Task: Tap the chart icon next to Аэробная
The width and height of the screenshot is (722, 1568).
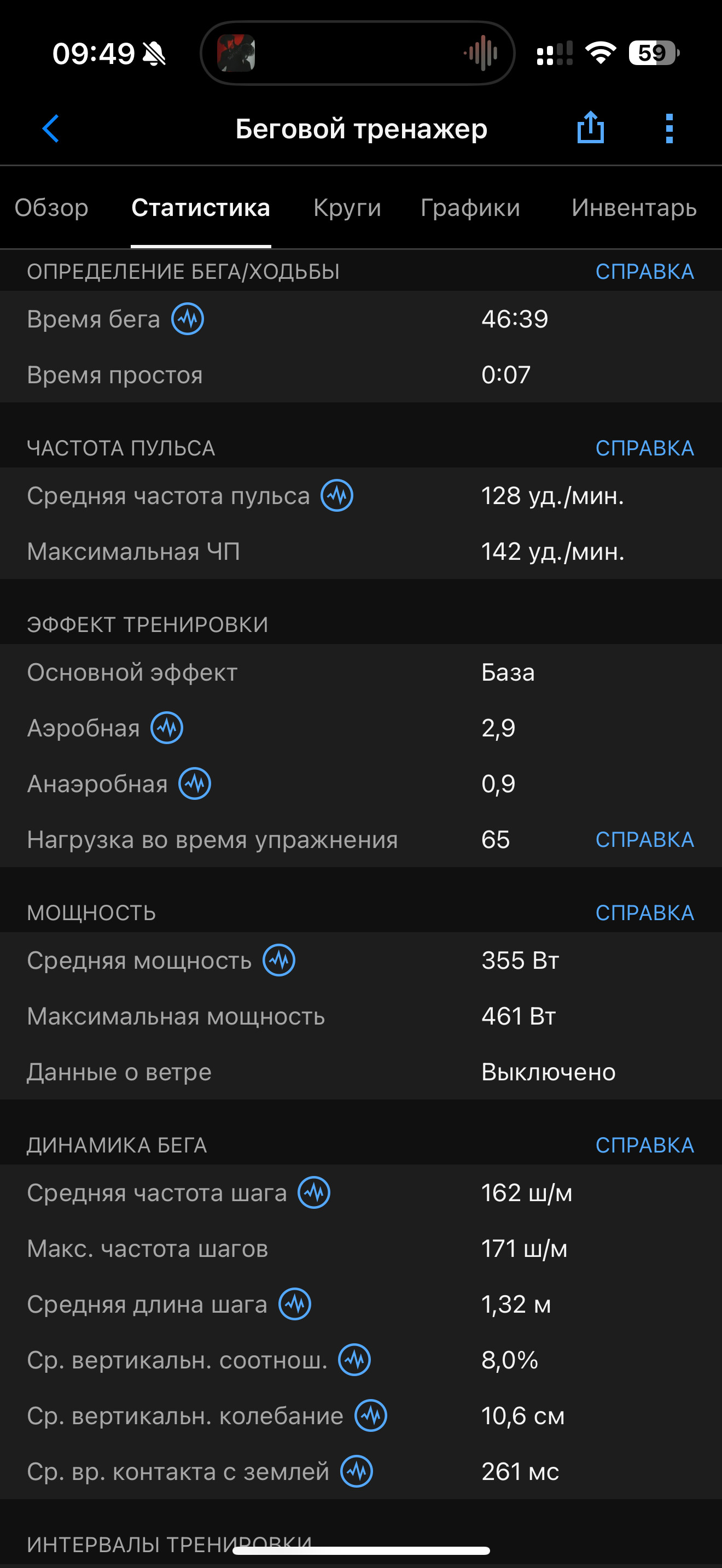Action: tap(167, 728)
